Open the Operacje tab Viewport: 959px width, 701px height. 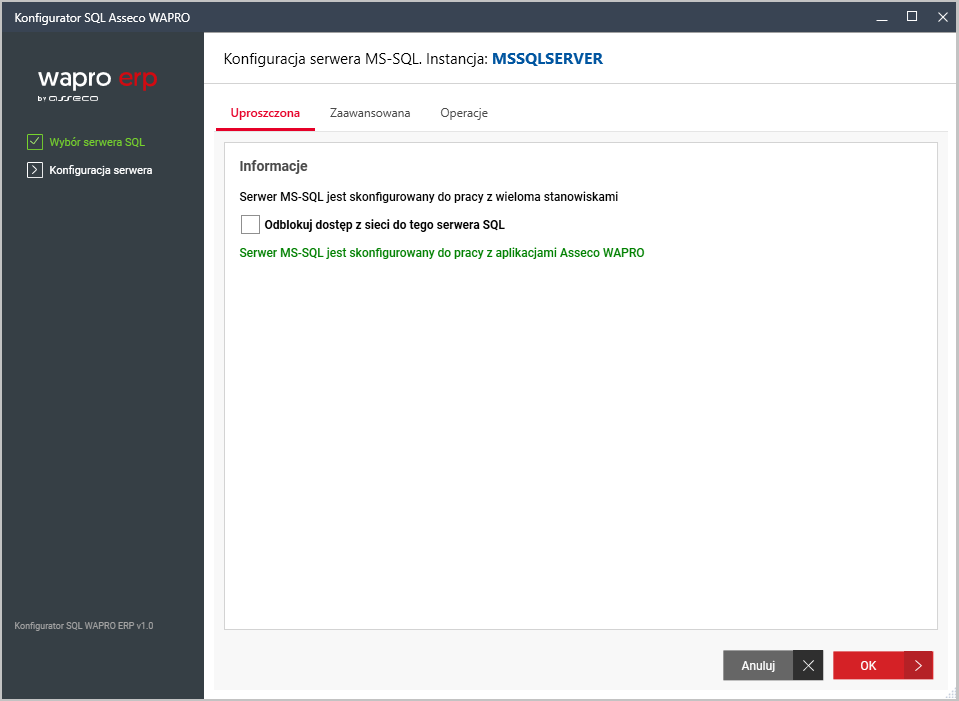[464, 113]
